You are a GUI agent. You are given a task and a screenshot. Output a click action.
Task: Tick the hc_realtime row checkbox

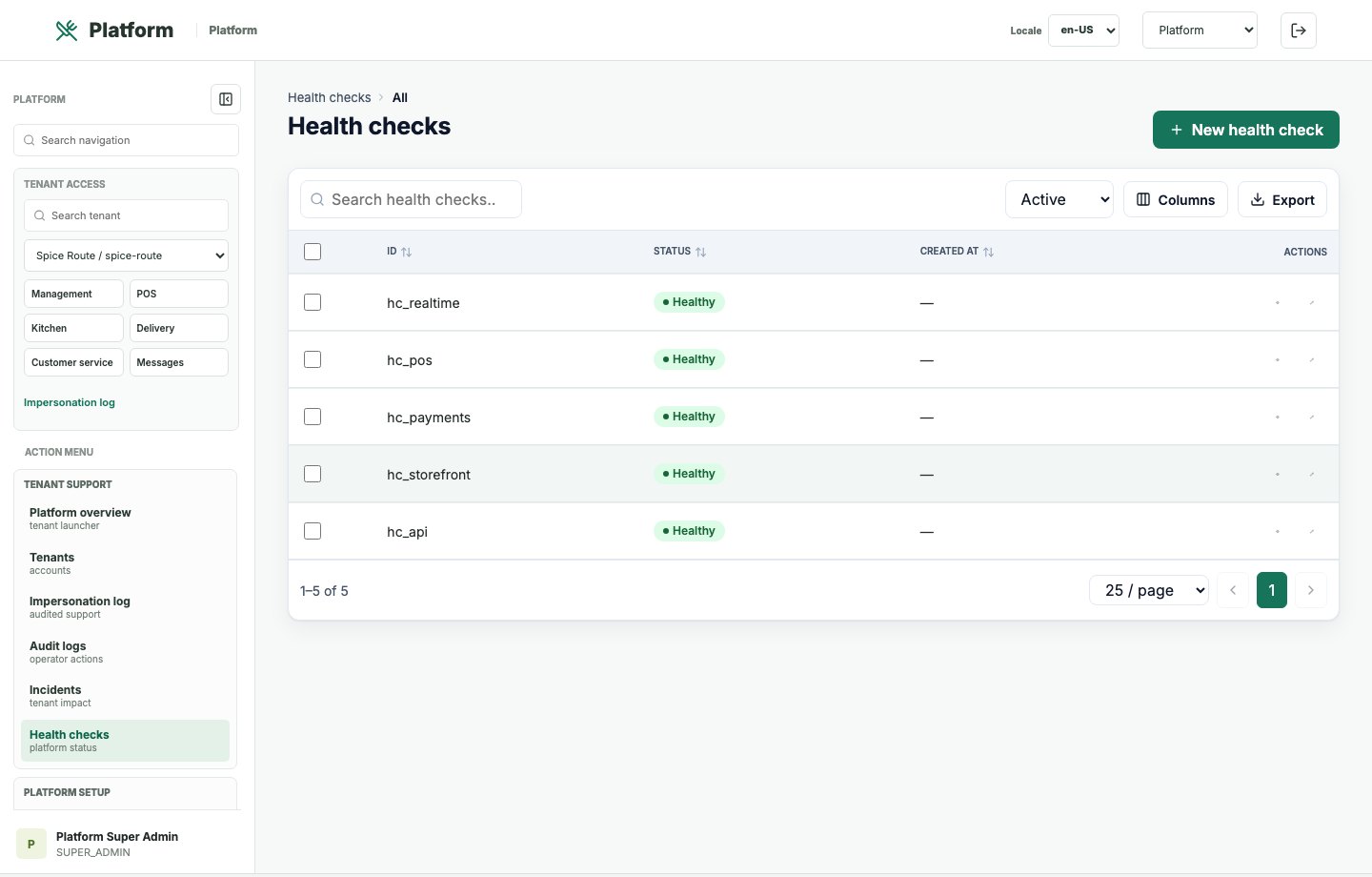(x=313, y=302)
